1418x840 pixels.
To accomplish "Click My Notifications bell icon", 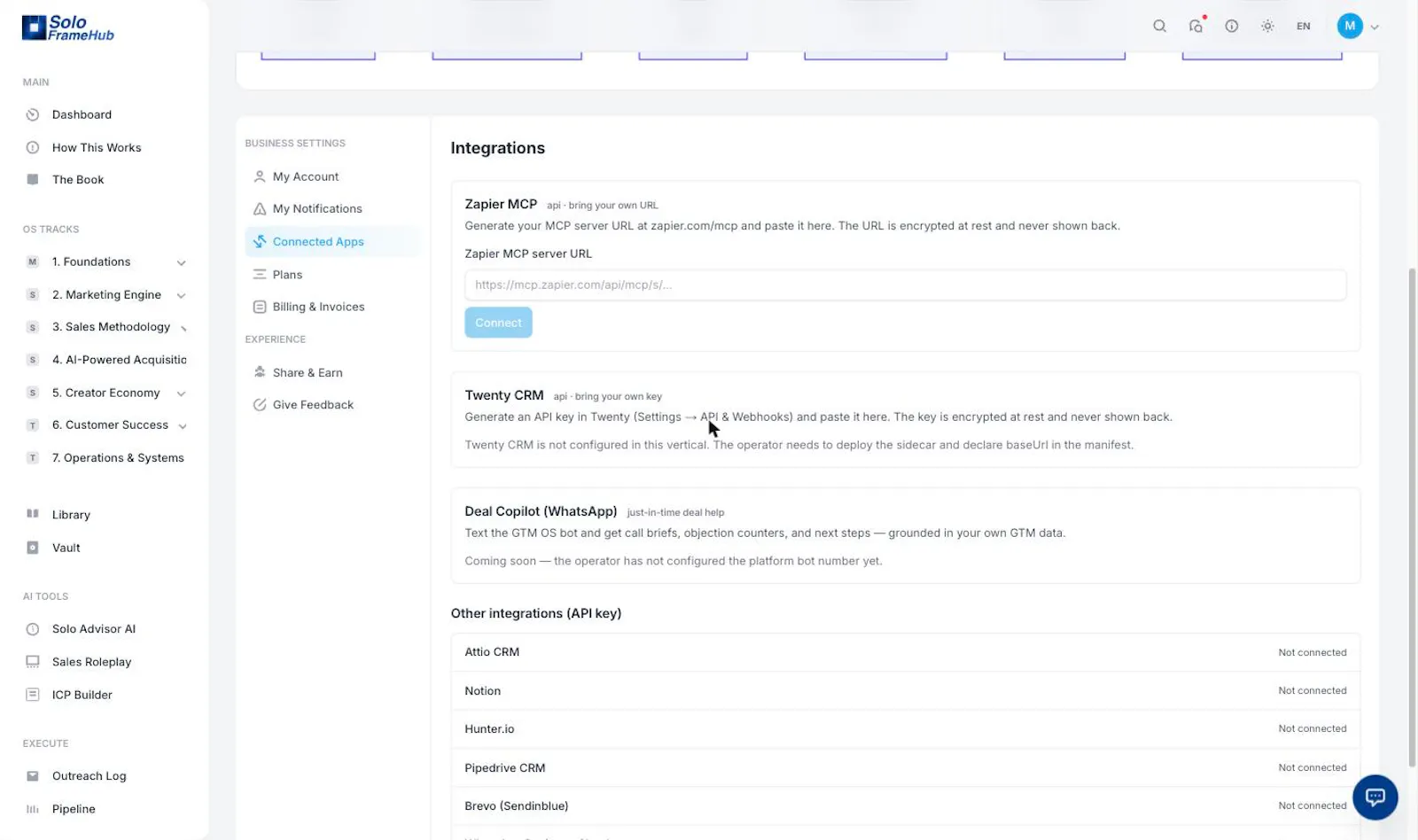I will (x=260, y=209).
